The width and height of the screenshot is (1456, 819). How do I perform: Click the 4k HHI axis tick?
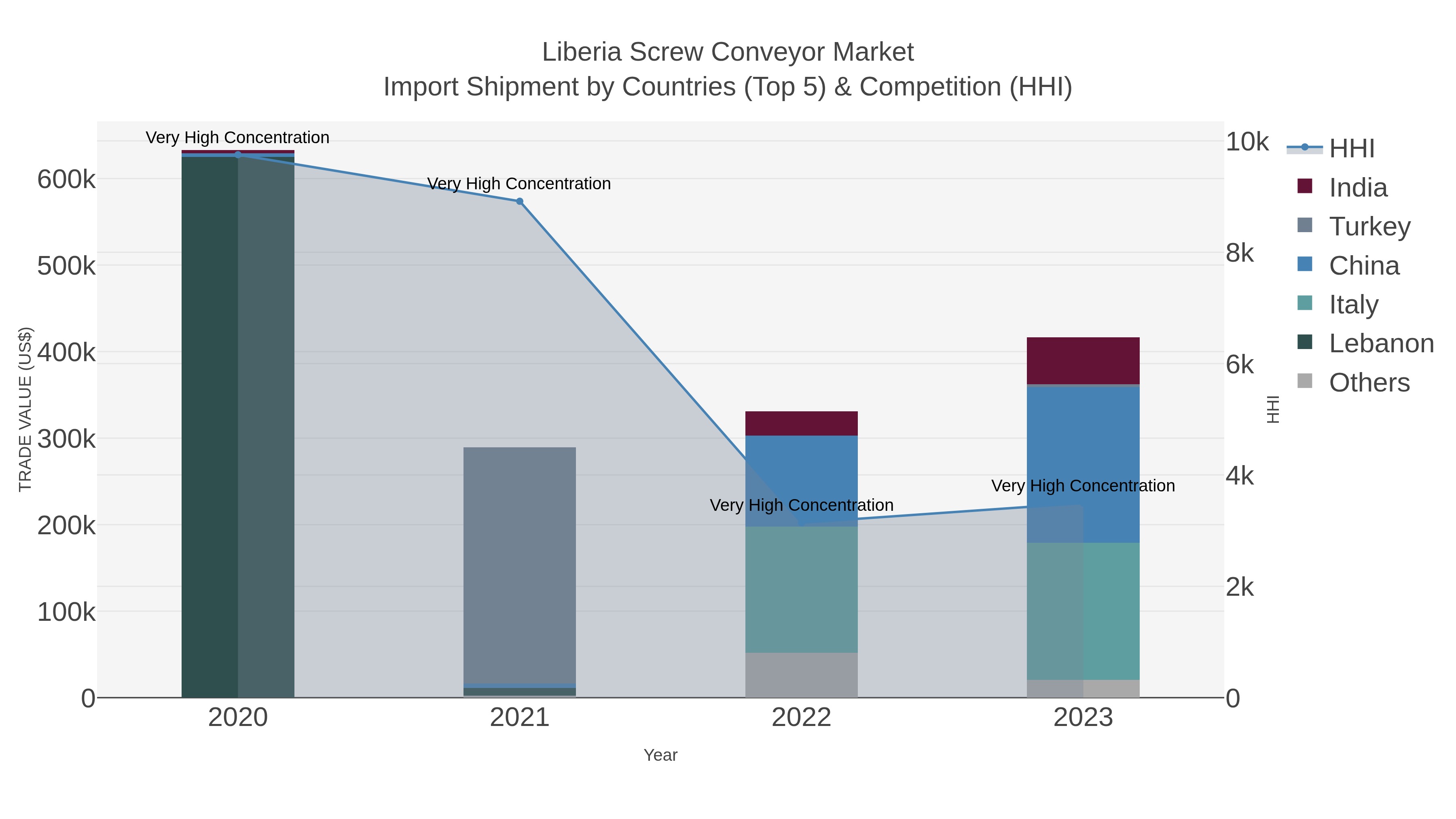1240,476
